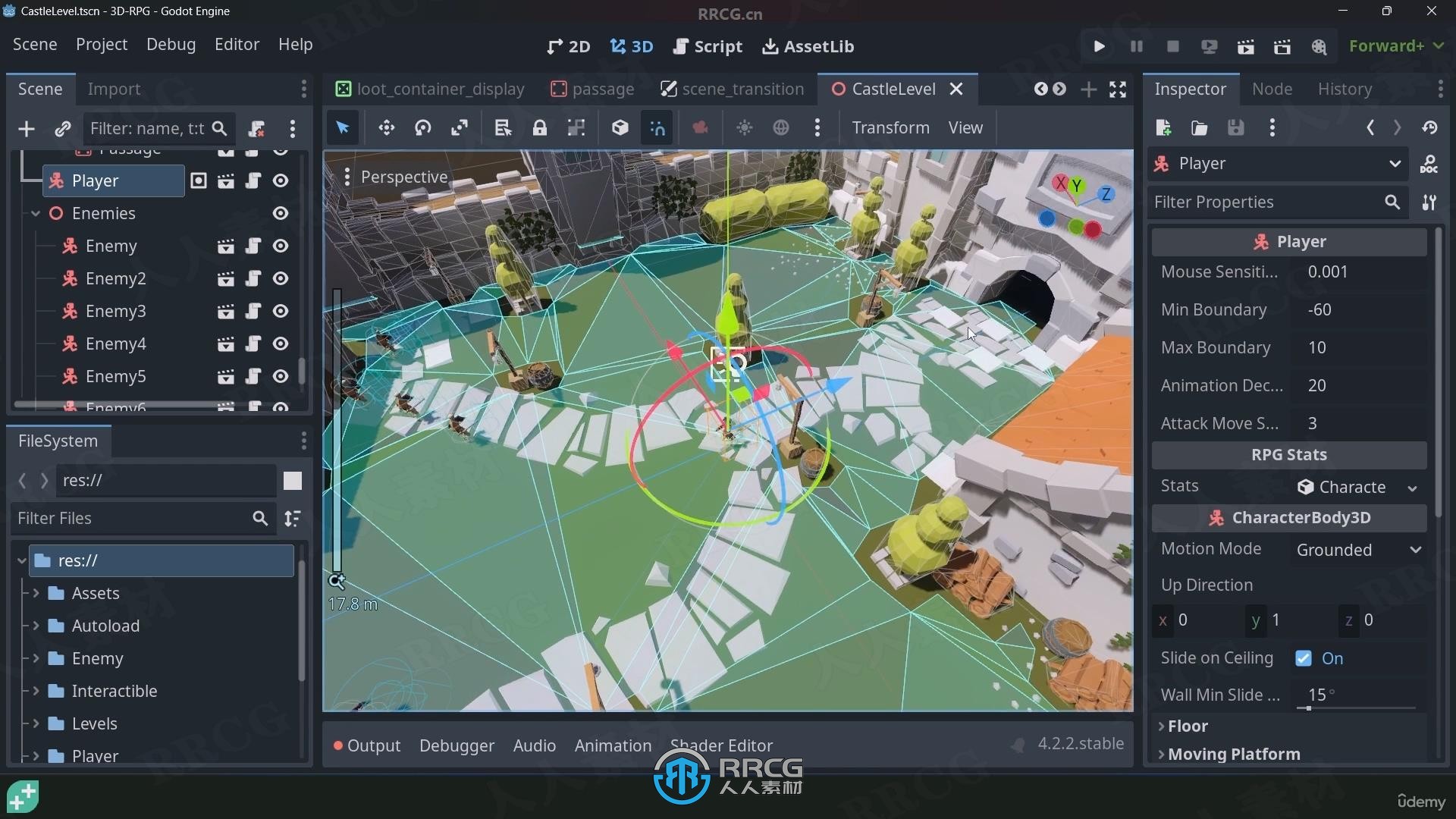Click the Rotate tool in 3D toolbar
1456x819 pixels.
pyautogui.click(x=423, y=128)
